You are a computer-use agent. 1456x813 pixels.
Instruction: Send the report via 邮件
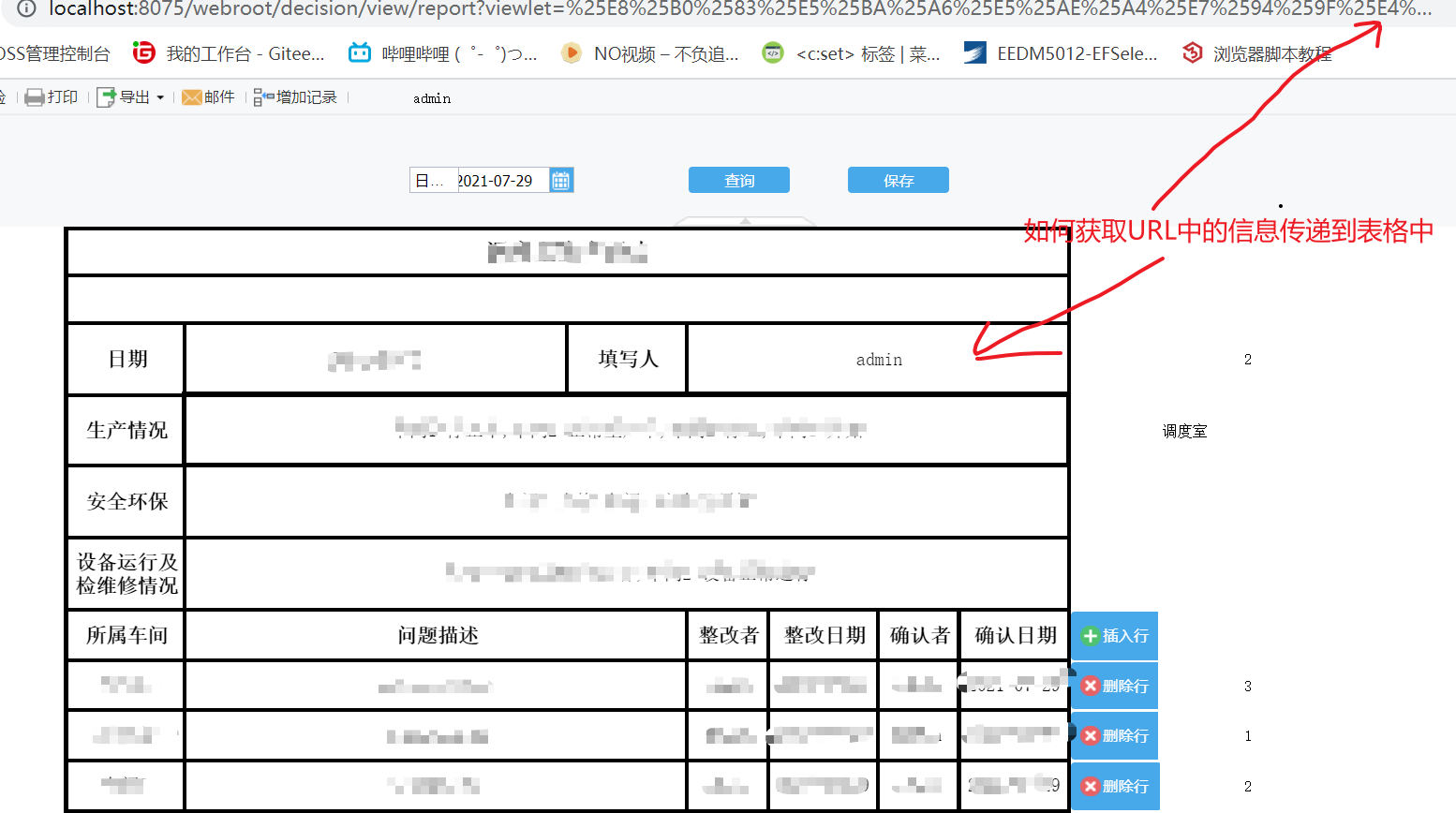pos(208,97)
